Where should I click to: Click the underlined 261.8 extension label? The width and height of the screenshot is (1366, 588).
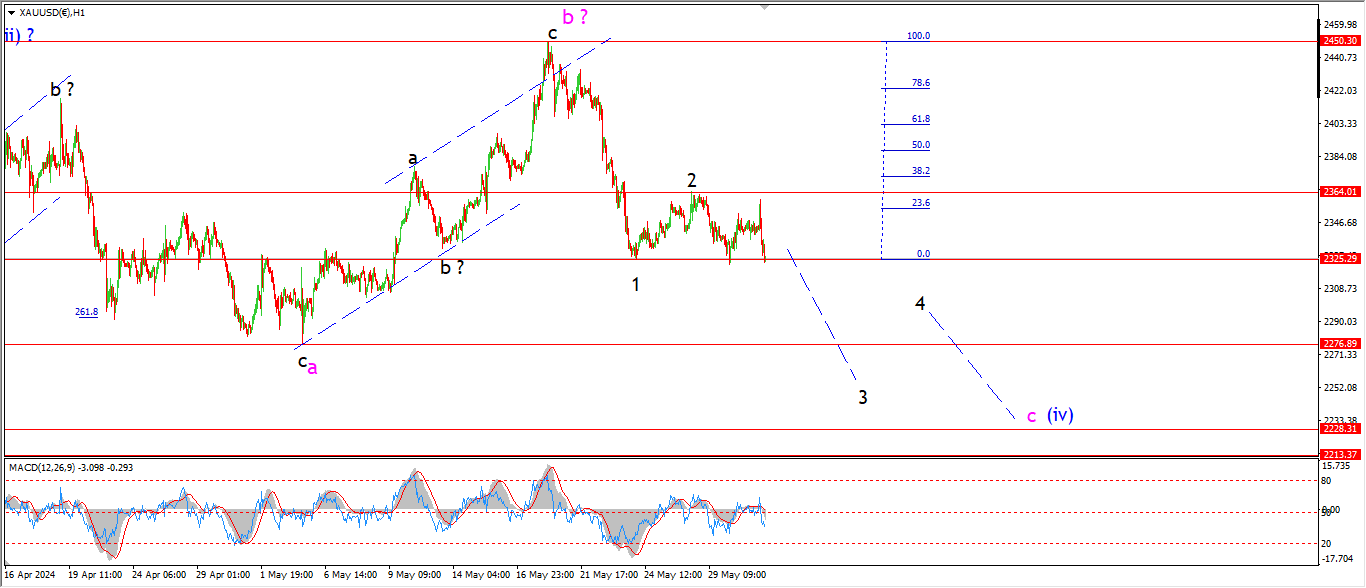point(86,312)
